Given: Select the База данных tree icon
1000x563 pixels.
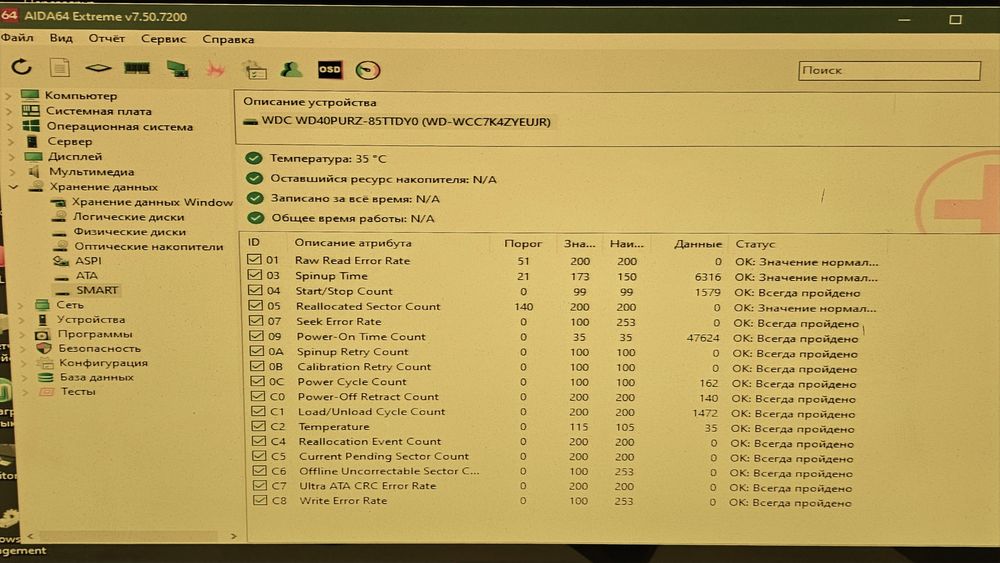Looking at the screenshot, I should (x=45, y=377).
